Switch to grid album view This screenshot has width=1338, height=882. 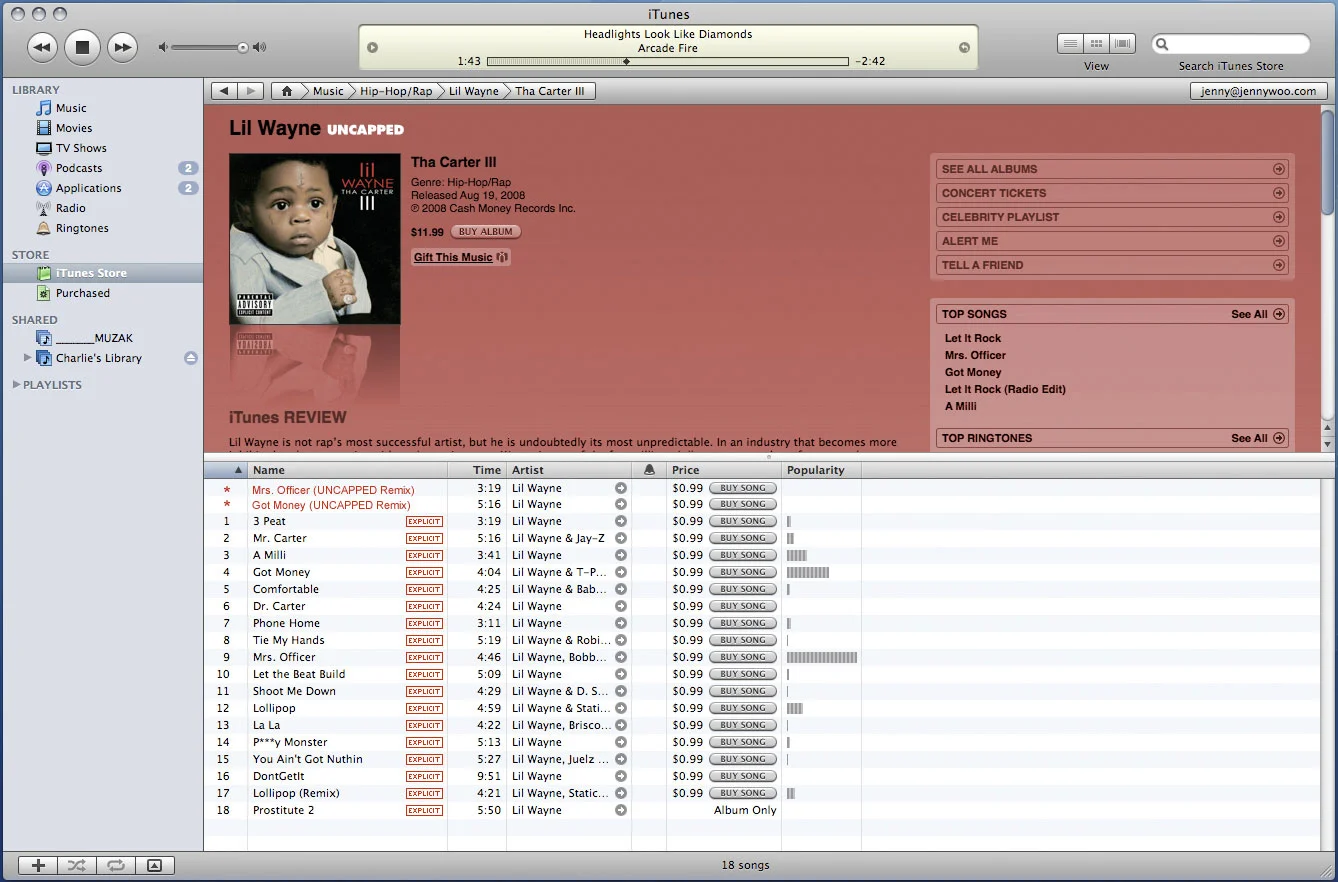point(1097,44)
